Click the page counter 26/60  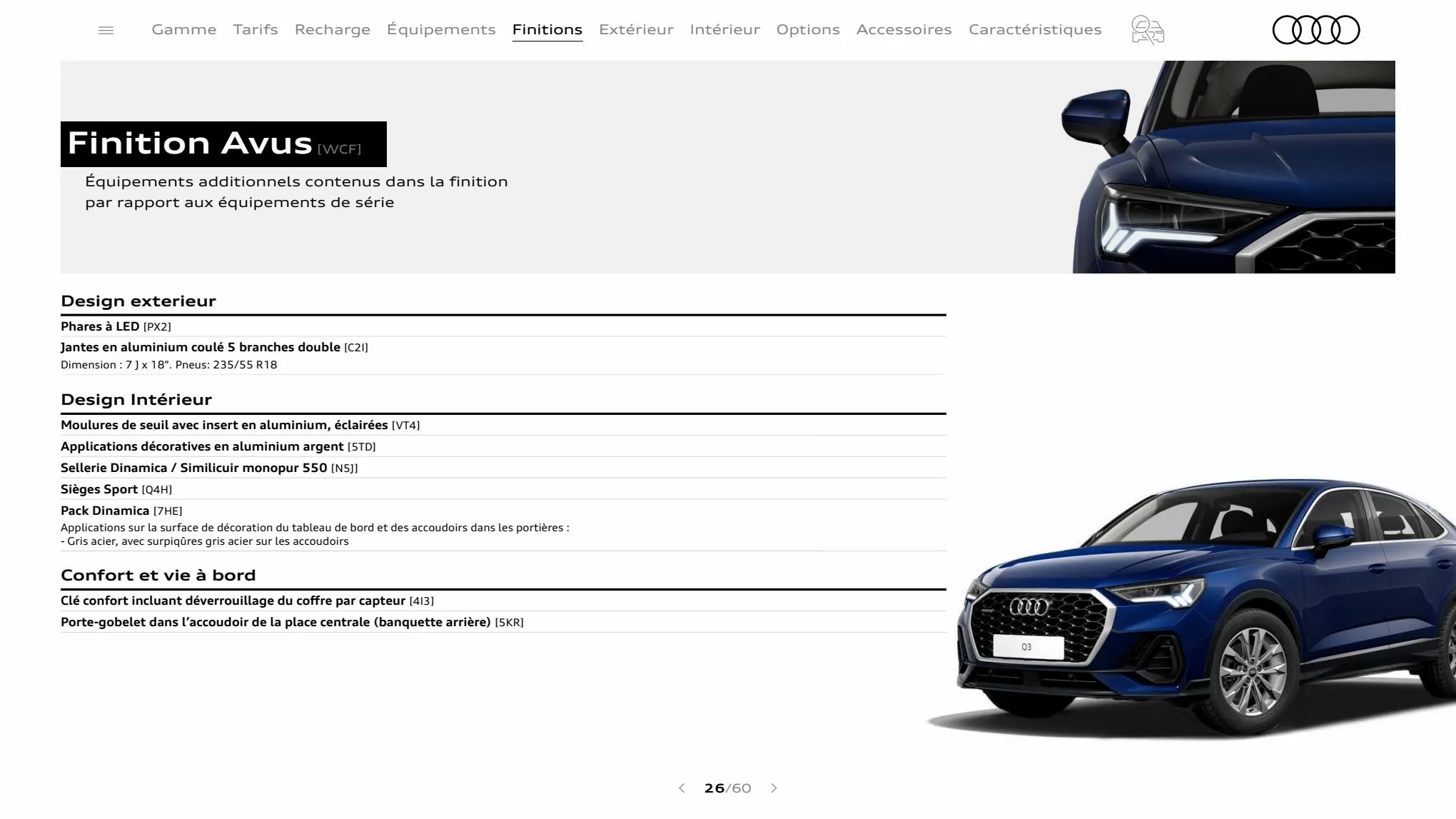727,788
